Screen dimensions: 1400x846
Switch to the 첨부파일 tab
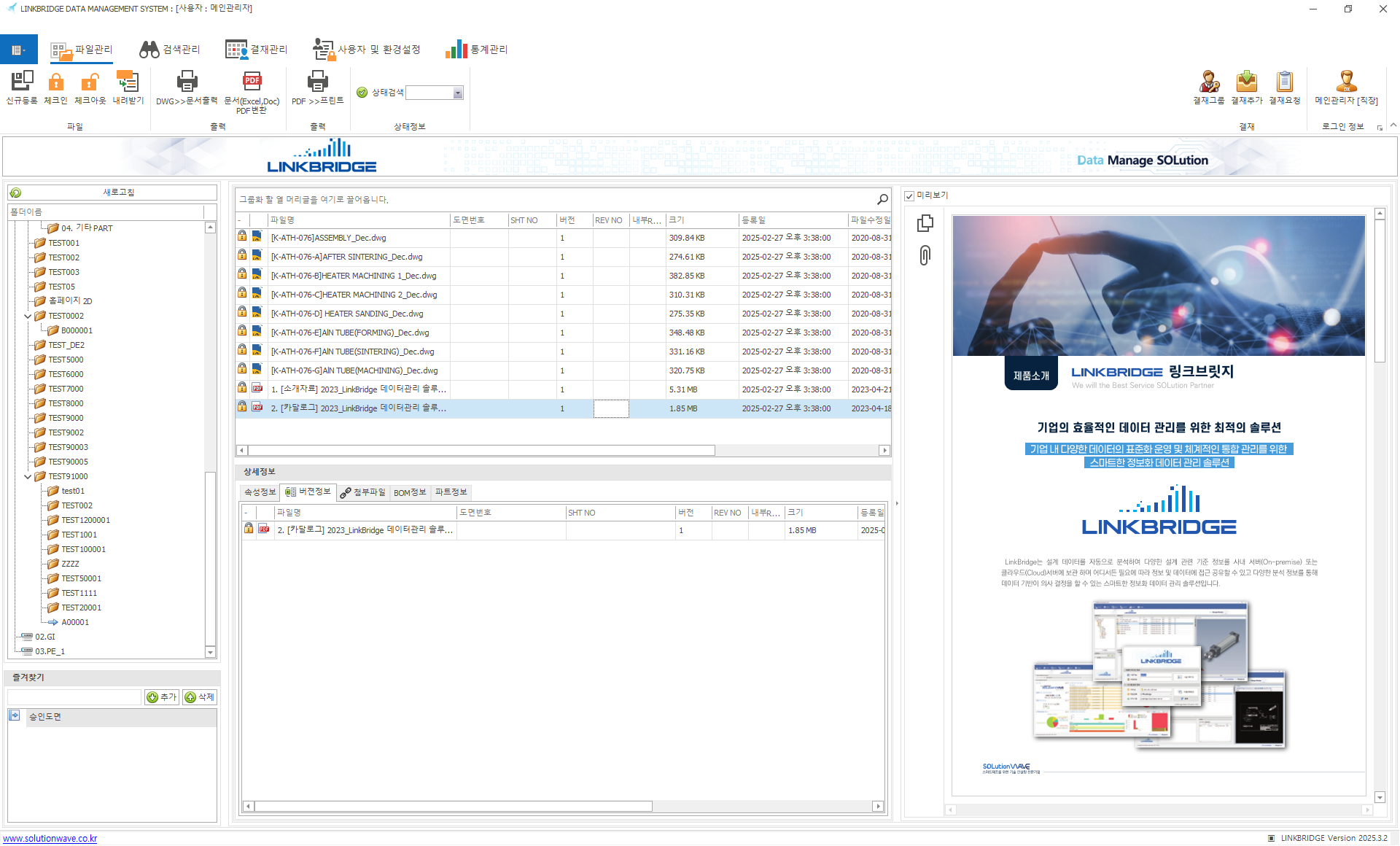pyautogui.click(x=363, y=492)
